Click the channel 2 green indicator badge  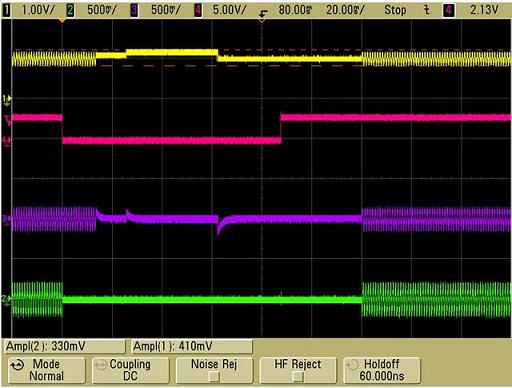click(70, 10)
